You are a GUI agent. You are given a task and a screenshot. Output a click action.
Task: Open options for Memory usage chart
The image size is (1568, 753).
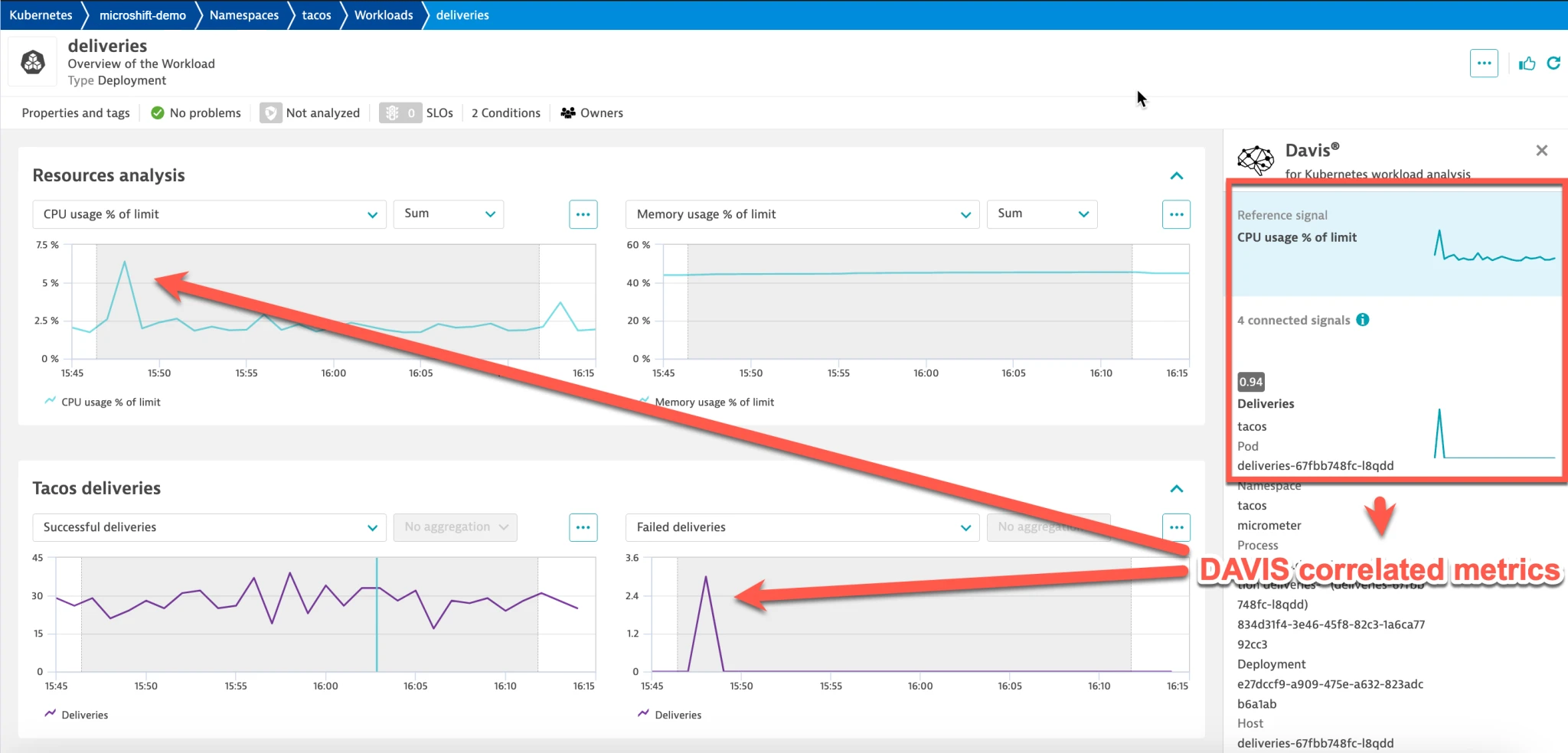(1176, 214)
